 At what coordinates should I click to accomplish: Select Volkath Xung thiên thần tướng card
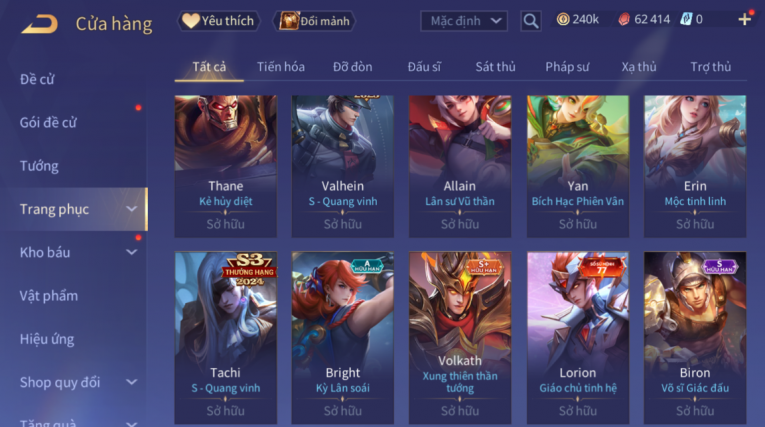click(460, 338)
